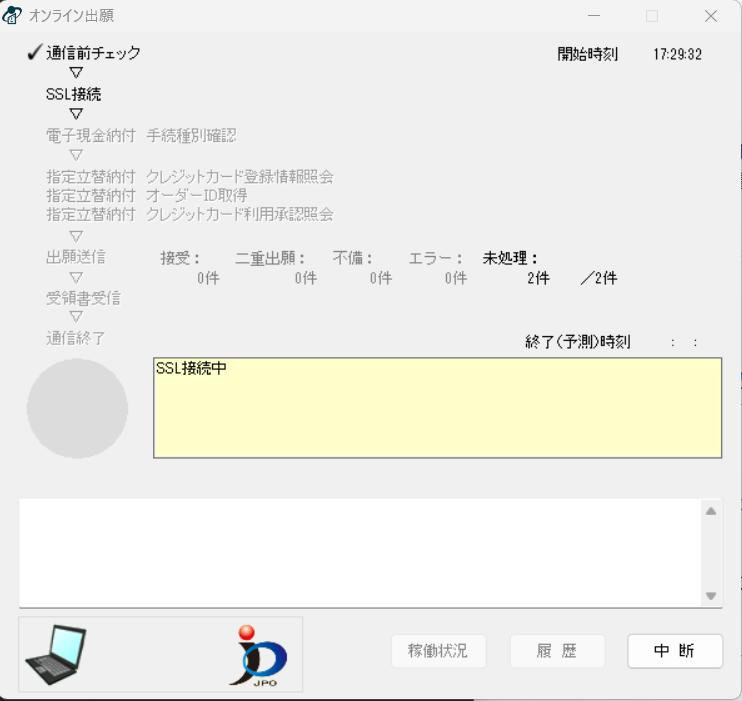
Task: Click the laptop computer icon
Action: point(56,654)
